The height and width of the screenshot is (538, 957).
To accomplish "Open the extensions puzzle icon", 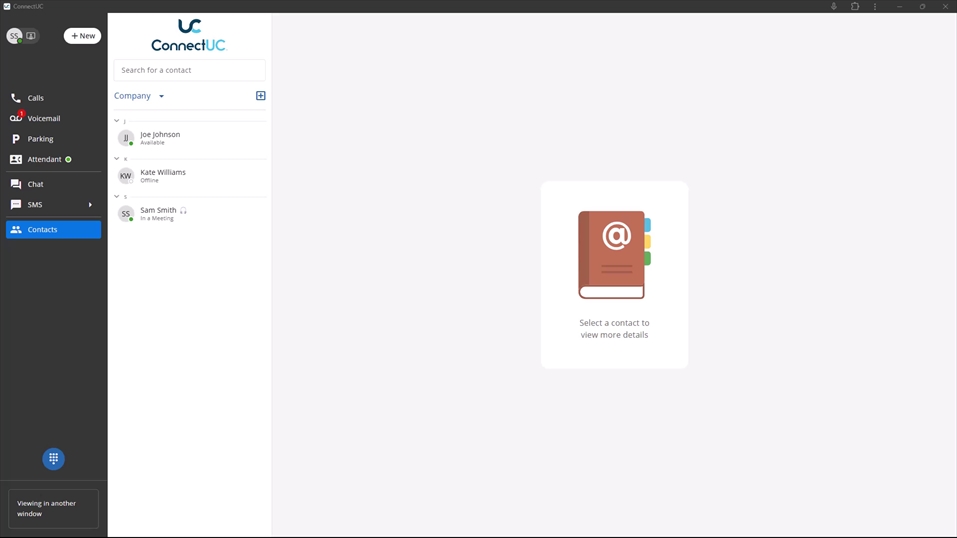I will (x=855, y=7).
